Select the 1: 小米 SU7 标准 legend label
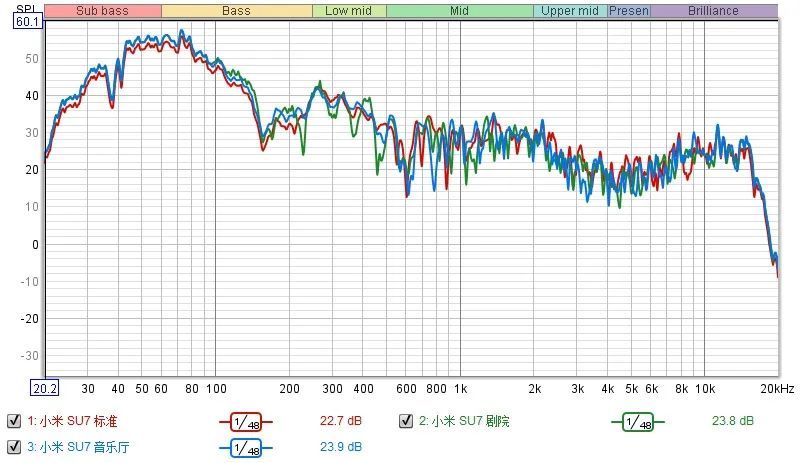Image resolution: width=800 pixels, height=463 pixels. coord(72,421)
